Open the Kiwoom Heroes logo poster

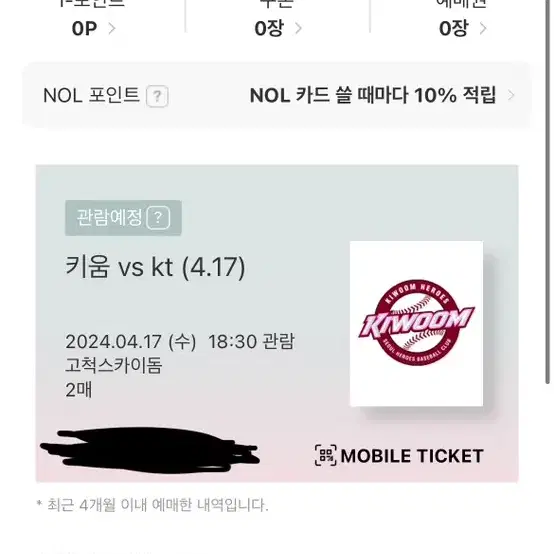[416, 324]
